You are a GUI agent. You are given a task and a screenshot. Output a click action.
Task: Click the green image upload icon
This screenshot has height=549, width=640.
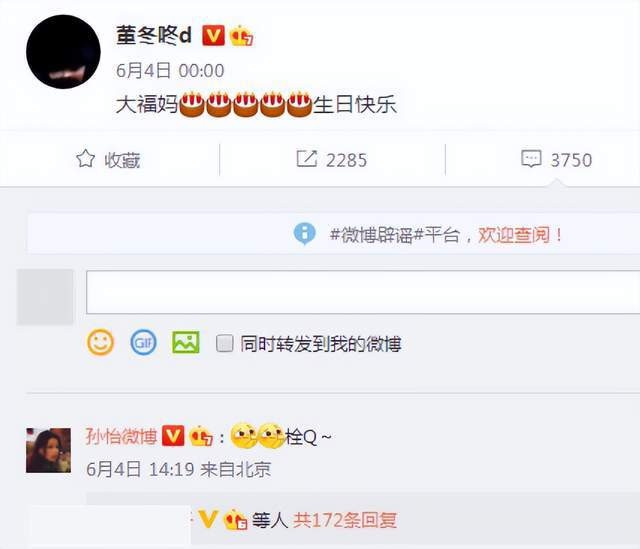(x=186, y=342)
